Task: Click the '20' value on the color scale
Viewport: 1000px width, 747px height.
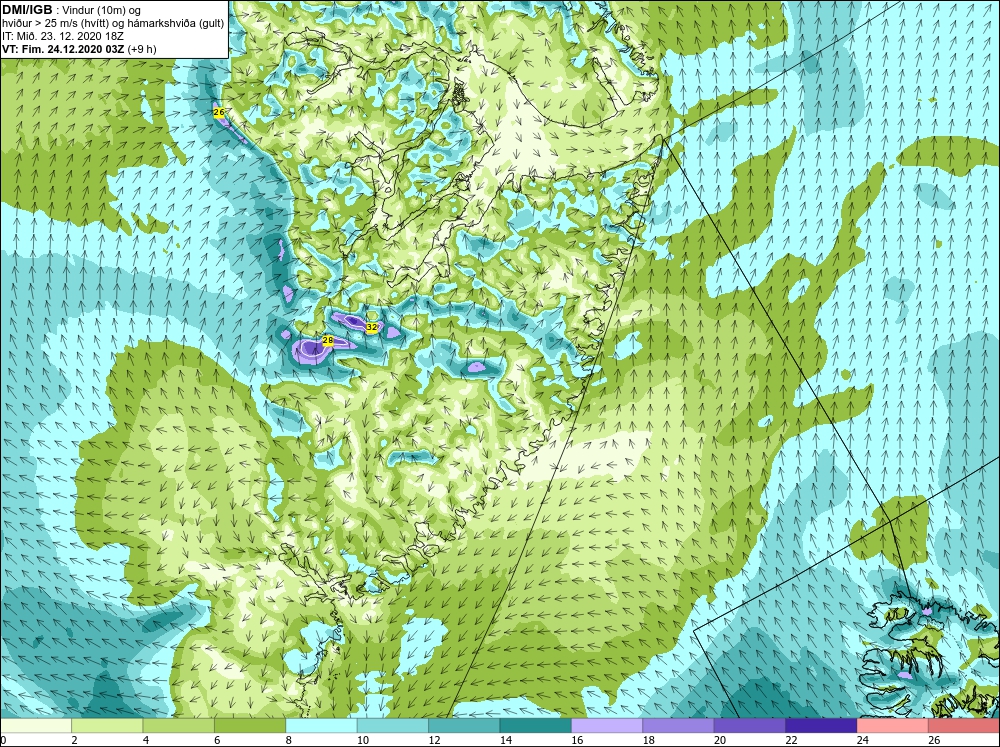Action: pyautogui.click(x=719, y=740)
